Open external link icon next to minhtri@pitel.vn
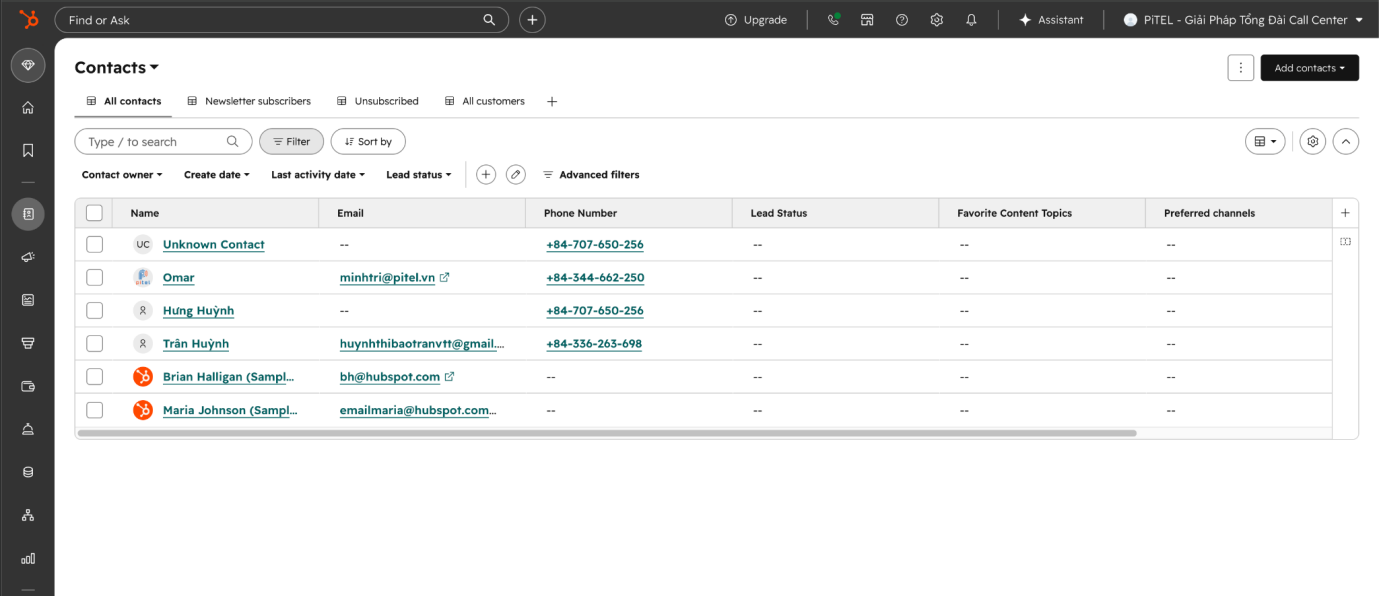Screen dimensions: 1379x596 coord(445,277)
